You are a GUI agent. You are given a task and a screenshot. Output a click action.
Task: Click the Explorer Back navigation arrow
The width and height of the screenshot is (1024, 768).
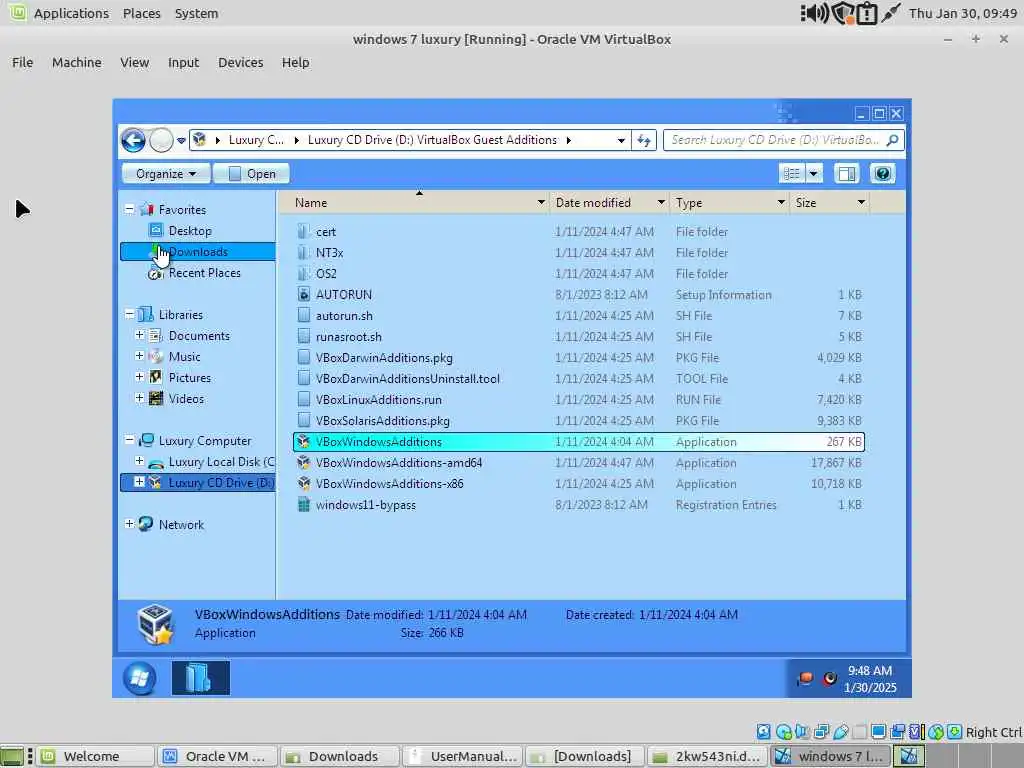[133, 140]
